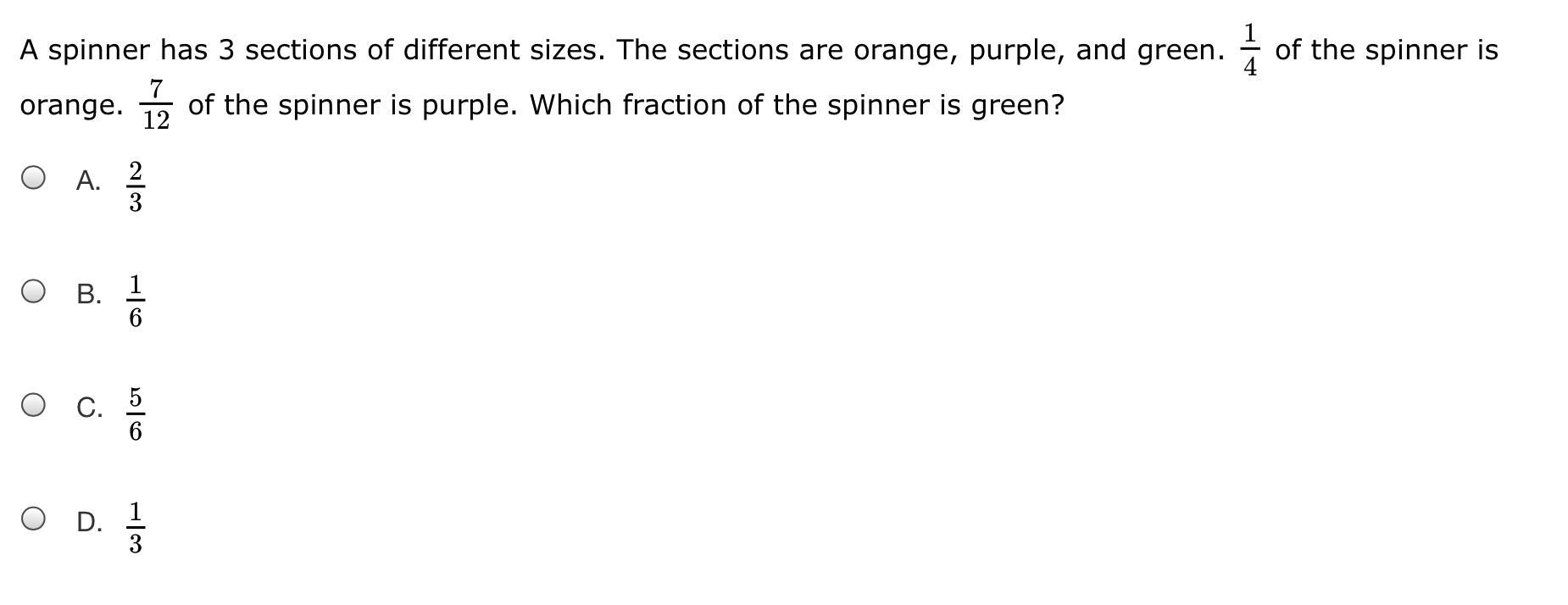The height and width of the screenshot is (605, 1568).
Task: Select the 5/6 fraction answer
Action: [135, 414]
